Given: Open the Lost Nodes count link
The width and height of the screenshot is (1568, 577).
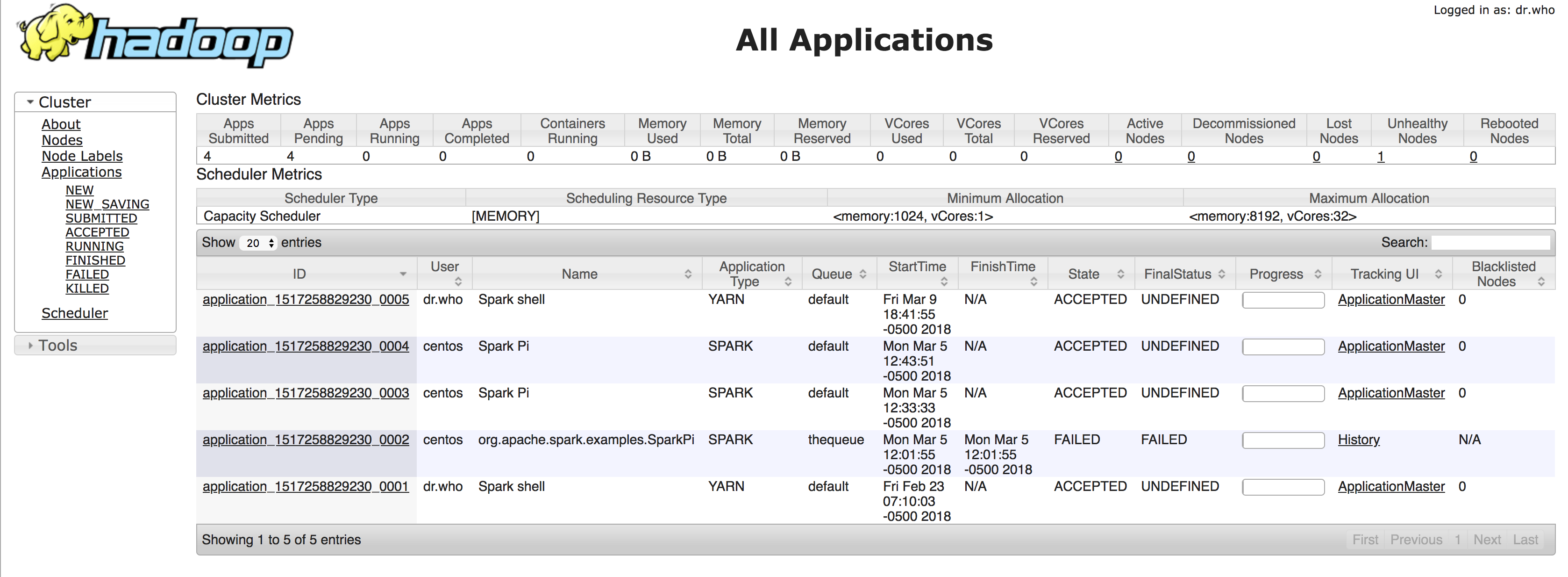Looking at the screenshot, I should [1317, 157].
